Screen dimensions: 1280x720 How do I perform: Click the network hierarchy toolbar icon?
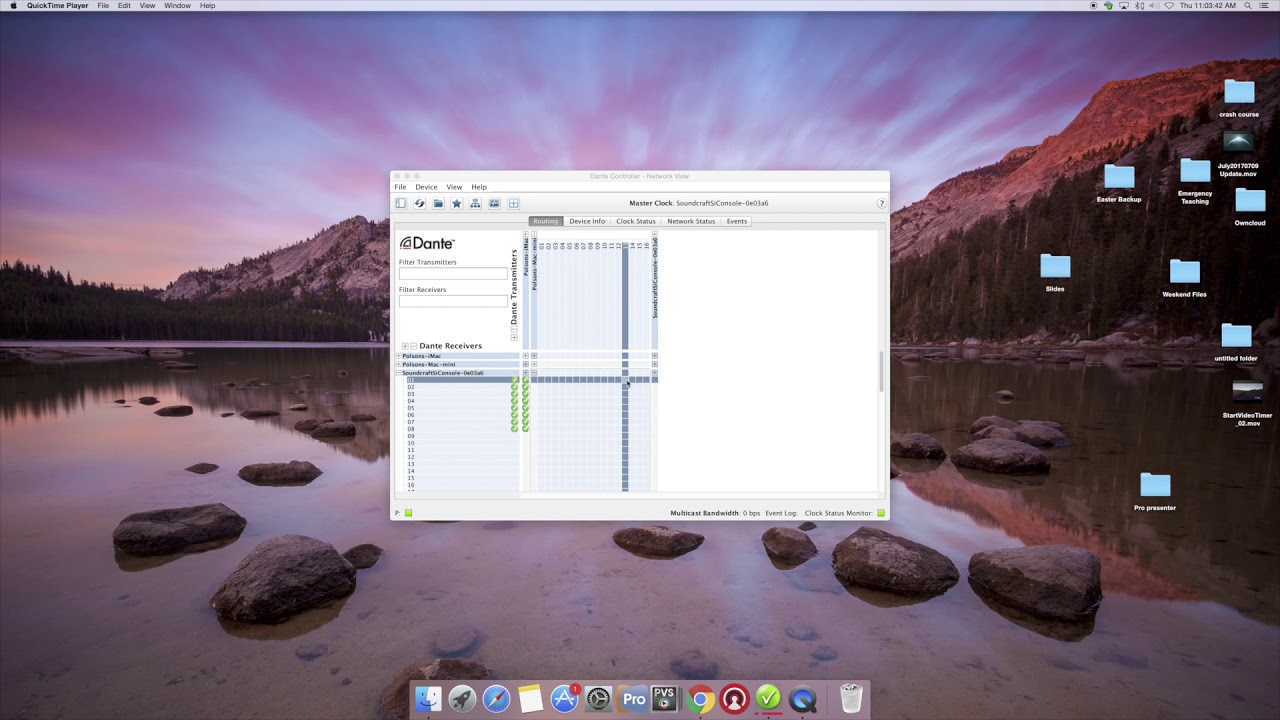[475, 203]
